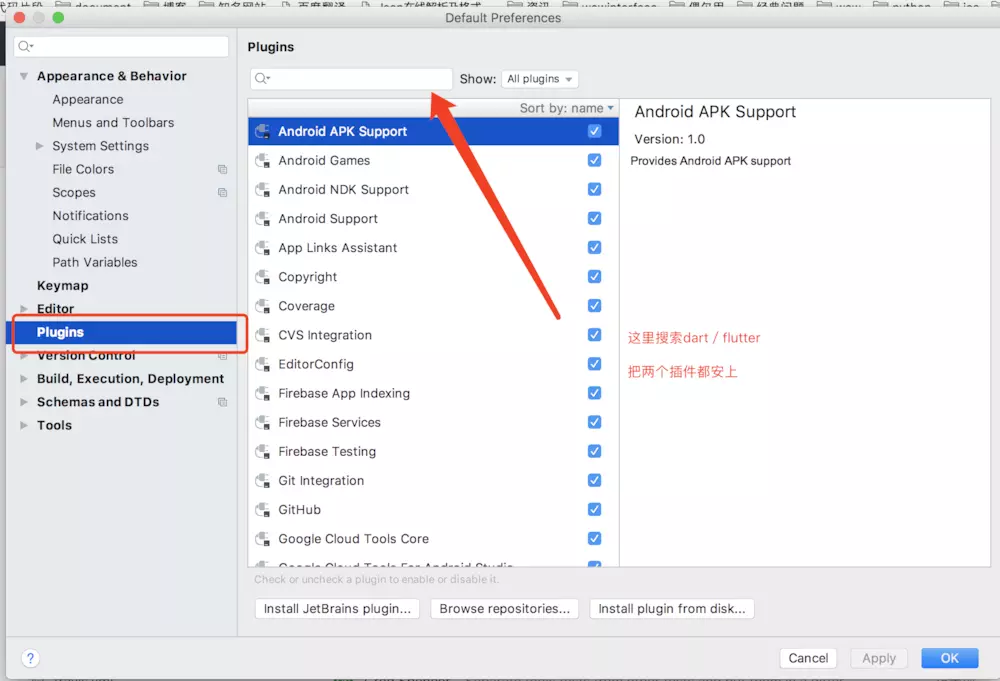Screen dimensions: 1000x681
Task: Click the Apply button
Action: tap(879, 658)
